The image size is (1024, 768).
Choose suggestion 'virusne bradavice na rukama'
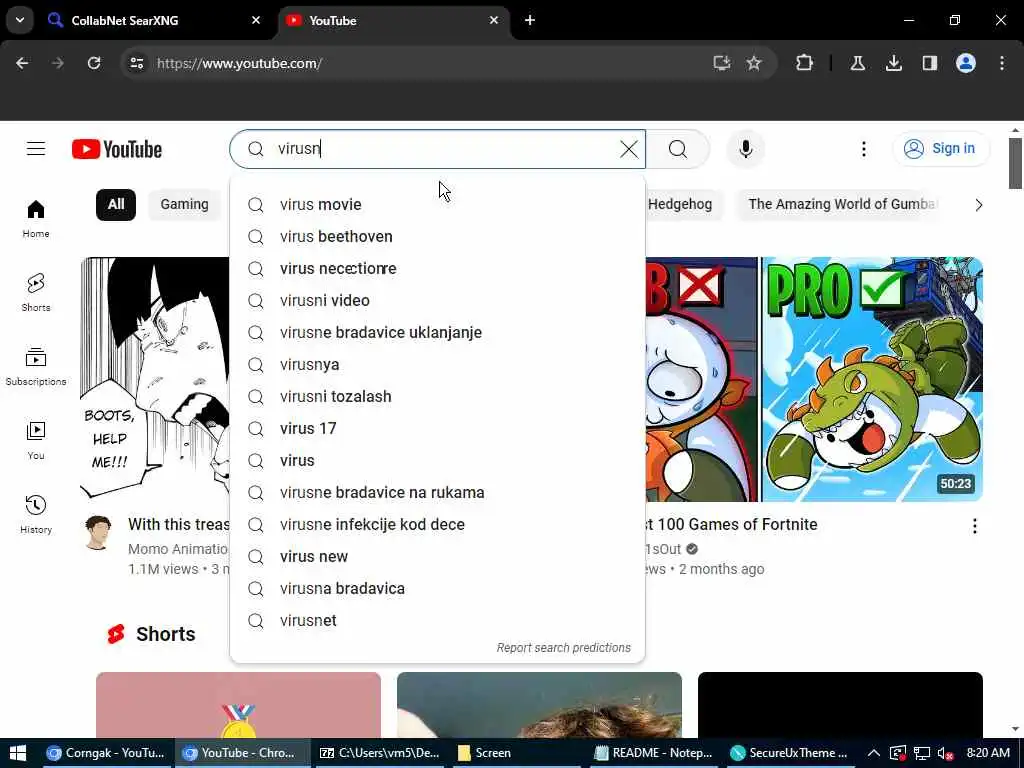[438, 492]
